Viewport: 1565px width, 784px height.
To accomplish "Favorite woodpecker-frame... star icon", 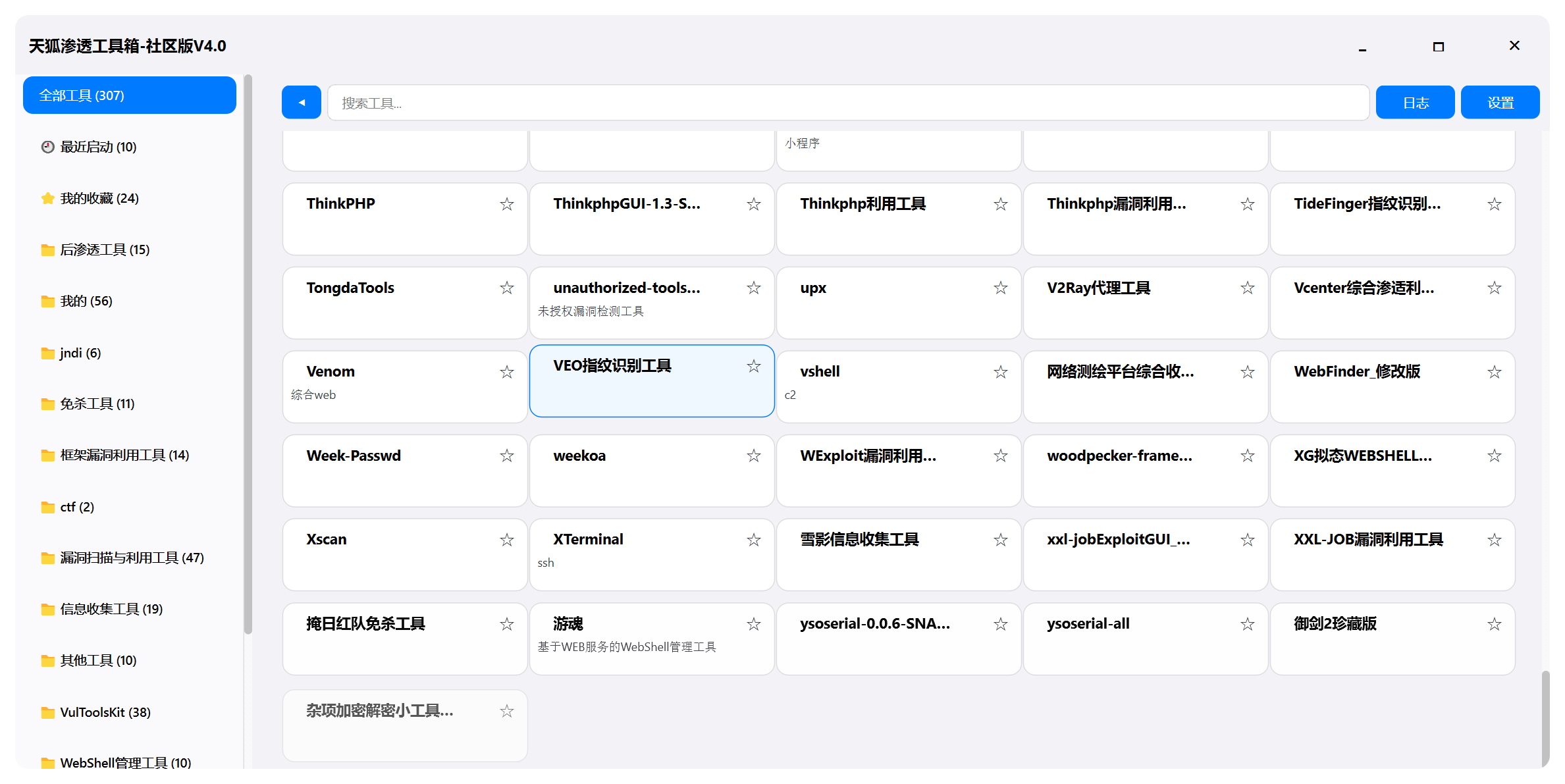I will (x=1247, y=456).
